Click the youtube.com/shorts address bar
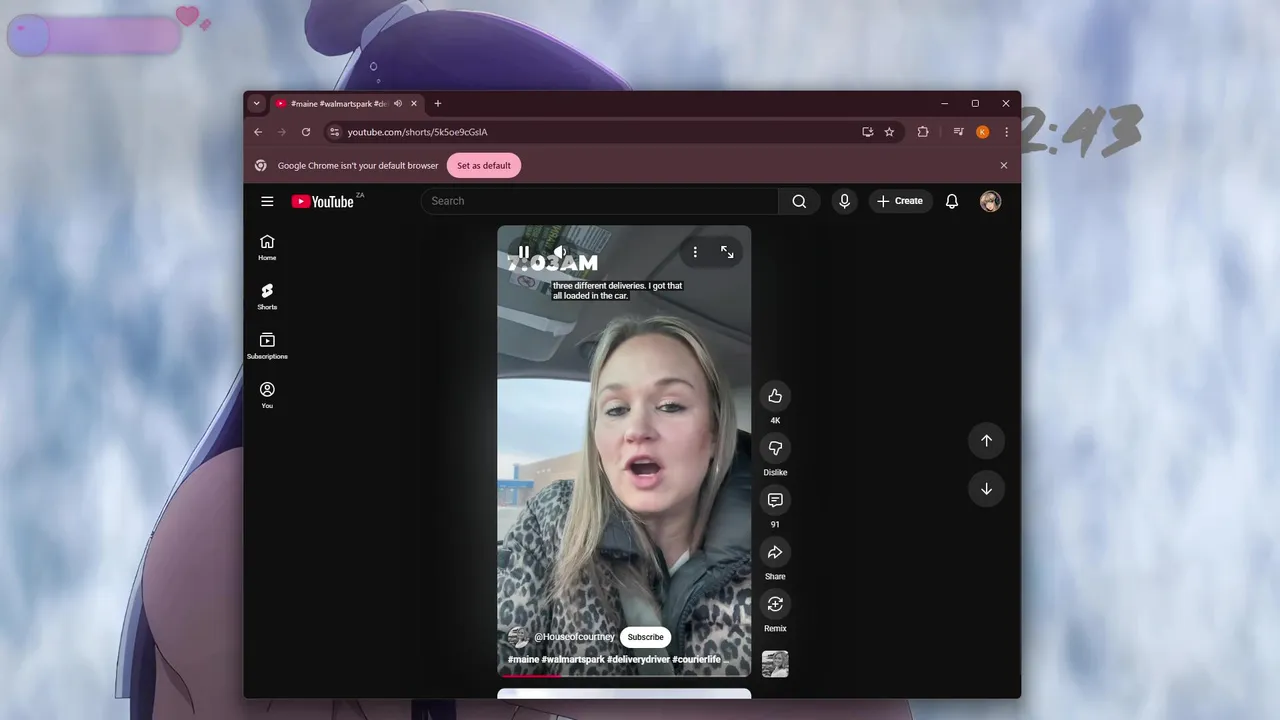 [600, 132]
